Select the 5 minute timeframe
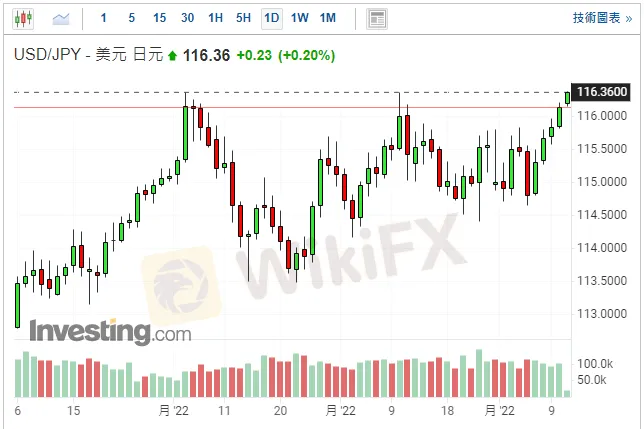644x429 pixels. point(132,18)
